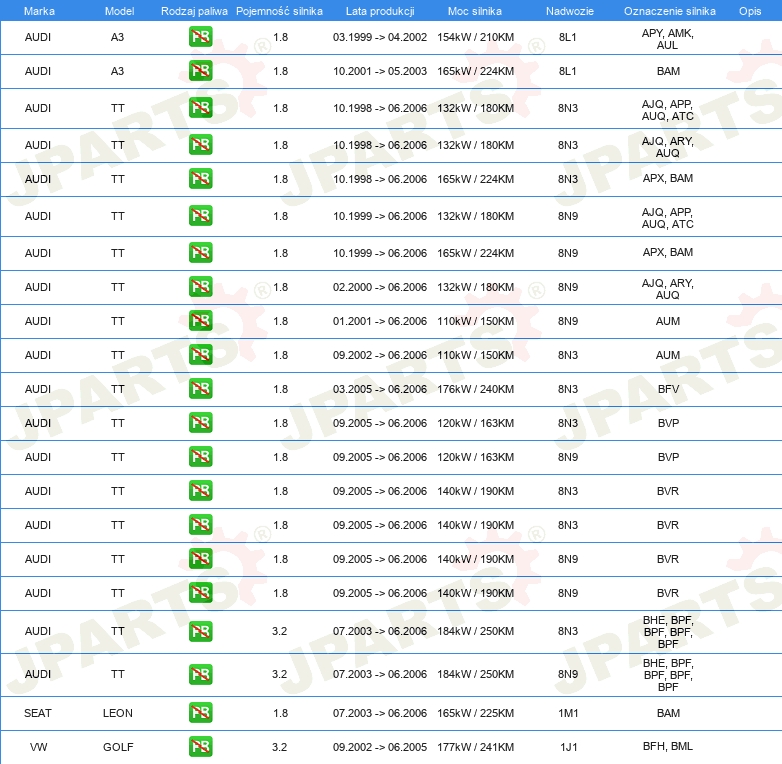Click fuel icon in the TT 3.2 8N9 row
The height and width of the screenshot is (764, 782).
pyautogui.click(x=200, y=674)
